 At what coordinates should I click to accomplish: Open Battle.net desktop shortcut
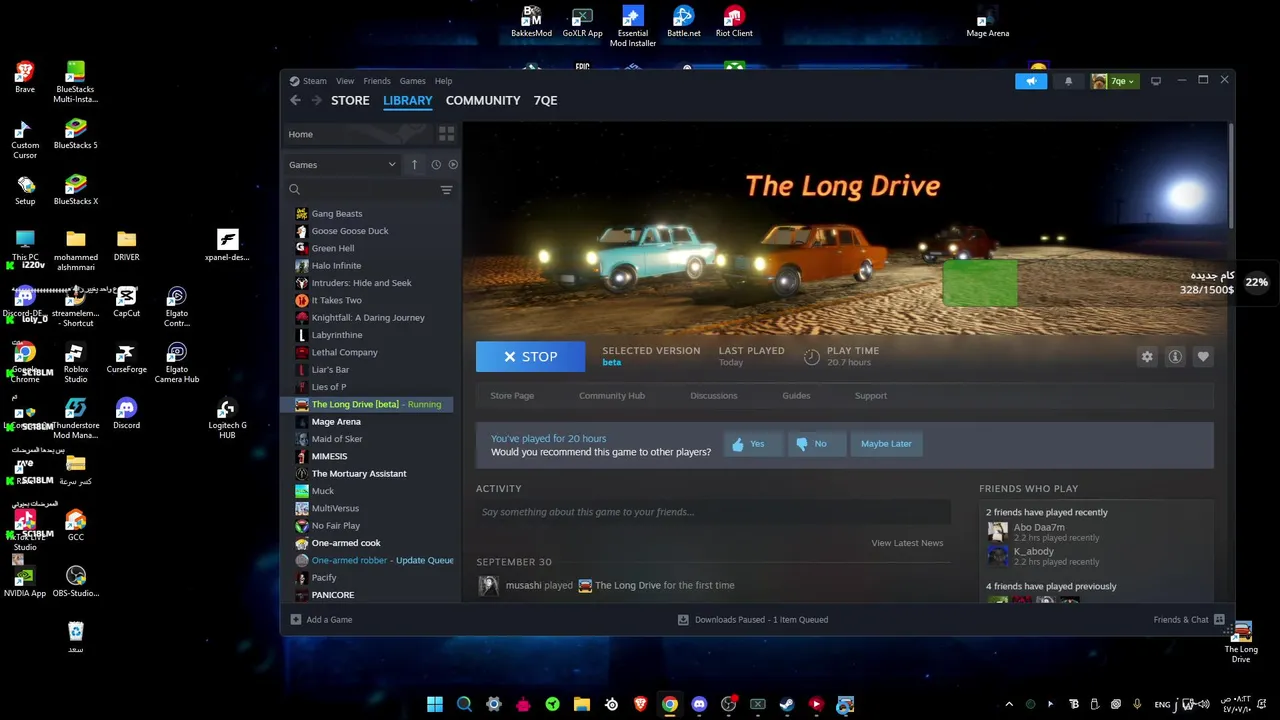pos(684,22)
